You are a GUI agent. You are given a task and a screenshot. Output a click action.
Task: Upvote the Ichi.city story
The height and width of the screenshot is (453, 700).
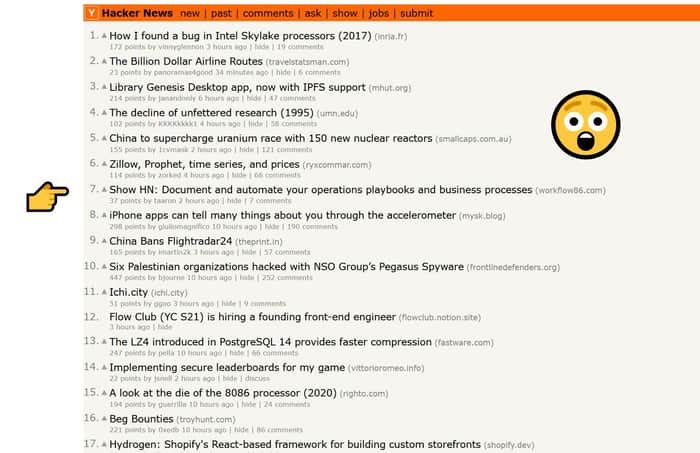[104, 292]
